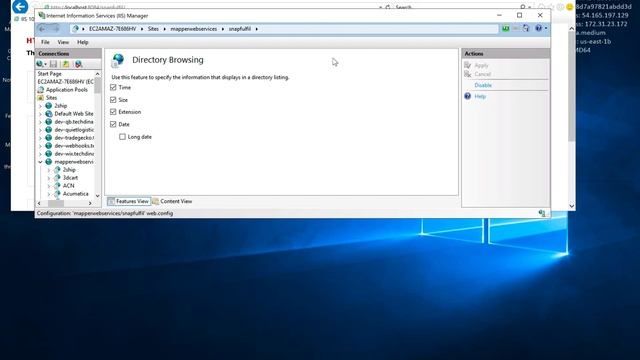The height and width of the screenshot is (360, 640).
Task: Click the mapperwebservices breadcrumb segment
Action: pos(193,29)
